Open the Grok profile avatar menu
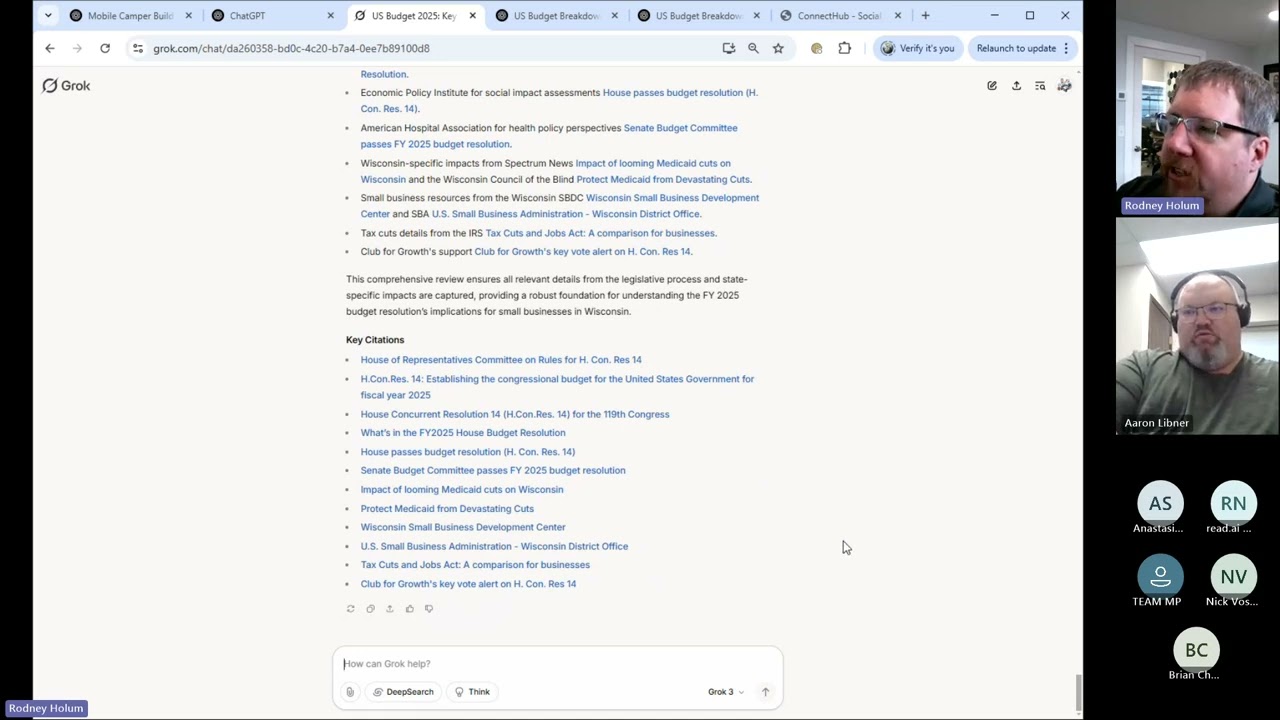This screenshot has height=720, width=1280. point(1064,86)
